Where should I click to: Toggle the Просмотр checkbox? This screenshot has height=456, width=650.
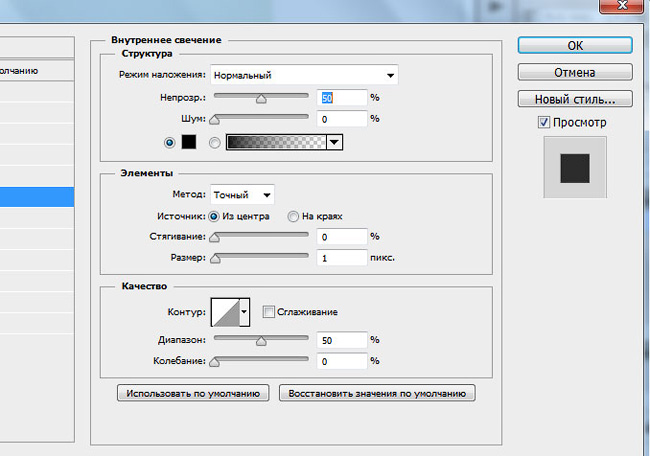(x=543, y=122)
